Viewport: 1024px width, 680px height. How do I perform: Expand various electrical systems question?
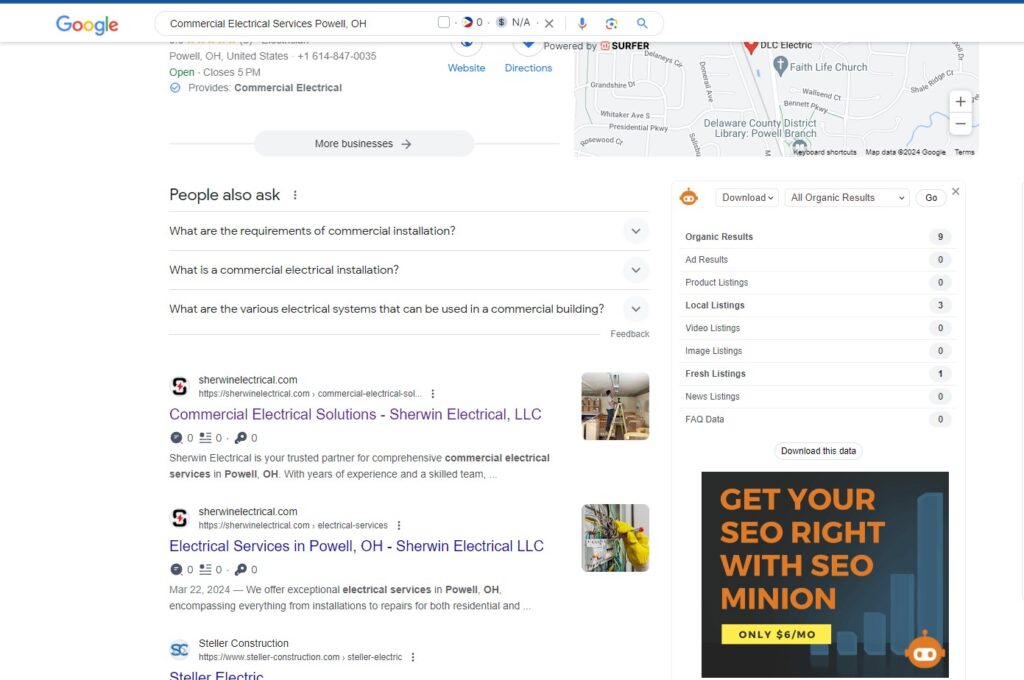(409, 309)
